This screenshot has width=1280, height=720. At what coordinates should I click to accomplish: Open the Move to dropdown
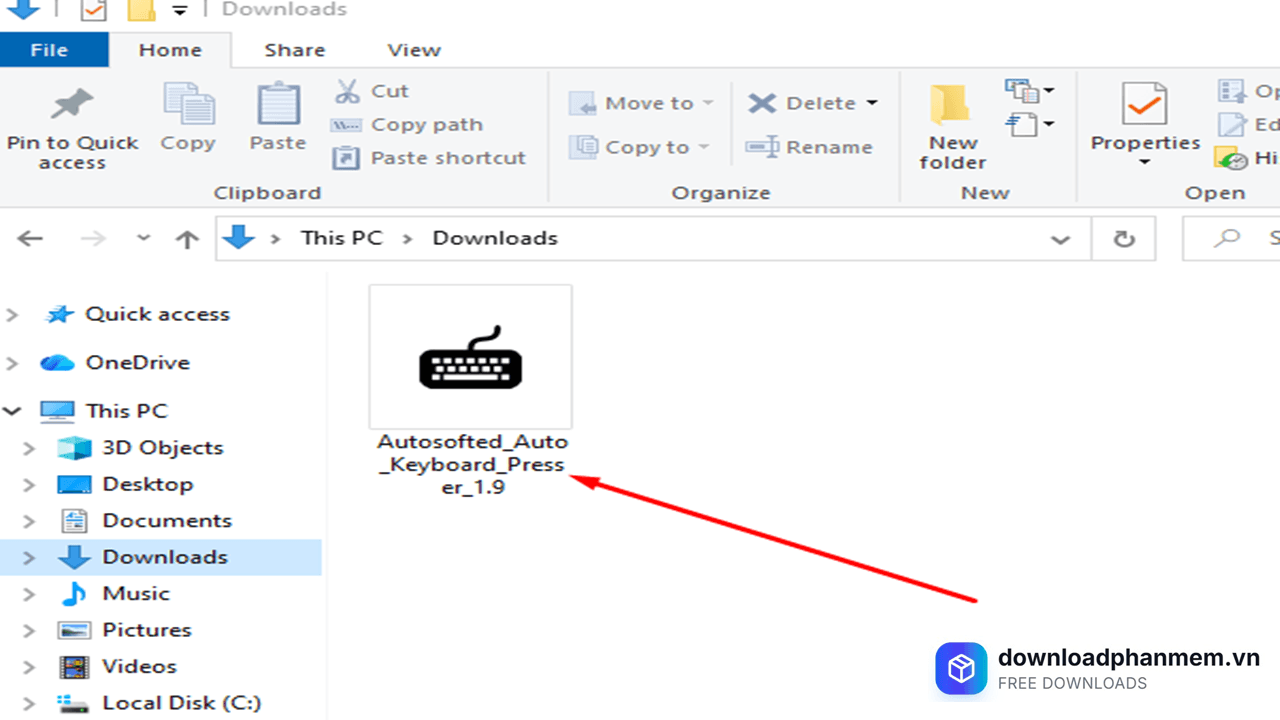pos(641,103)
